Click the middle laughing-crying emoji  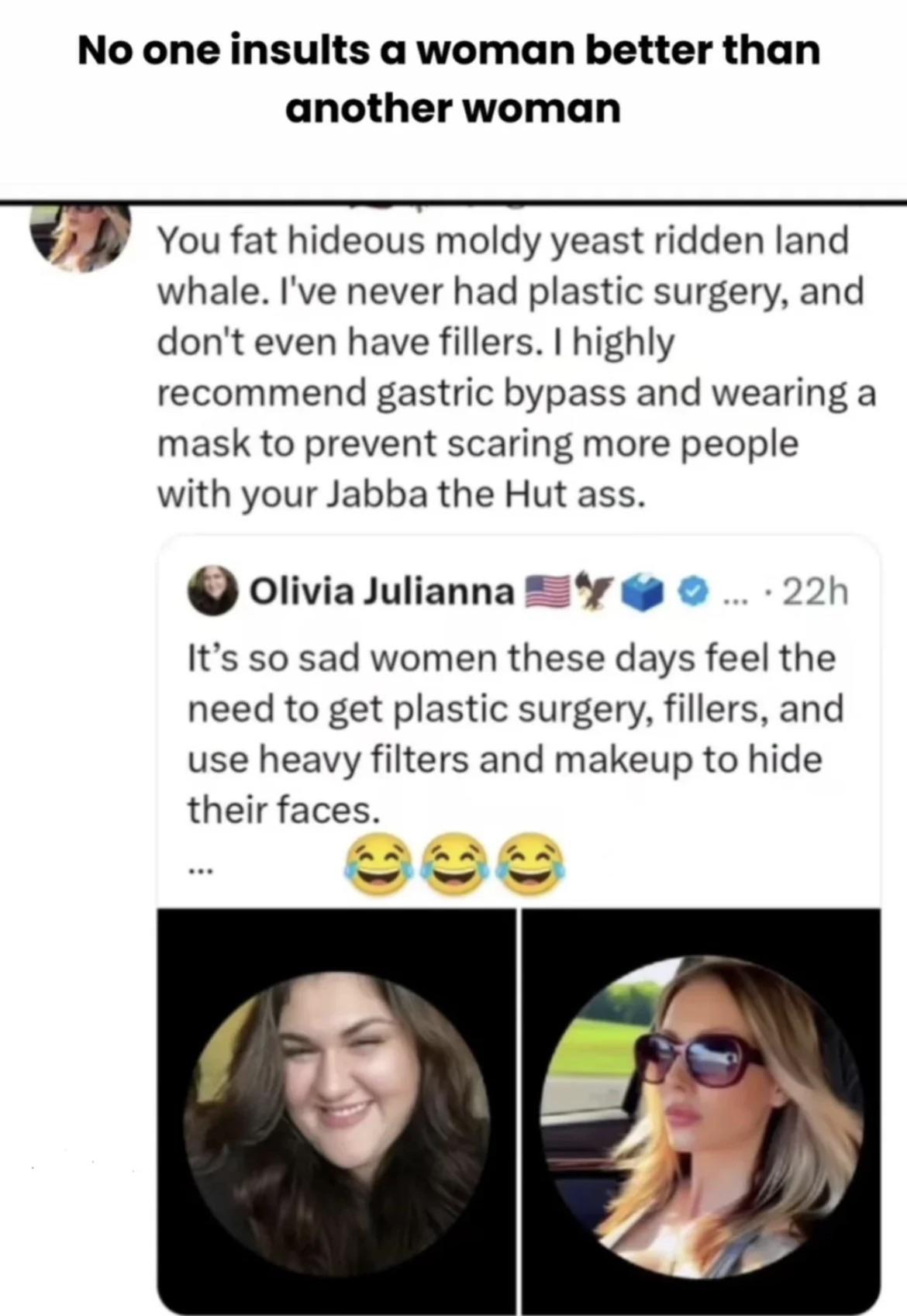pos(454,865)
